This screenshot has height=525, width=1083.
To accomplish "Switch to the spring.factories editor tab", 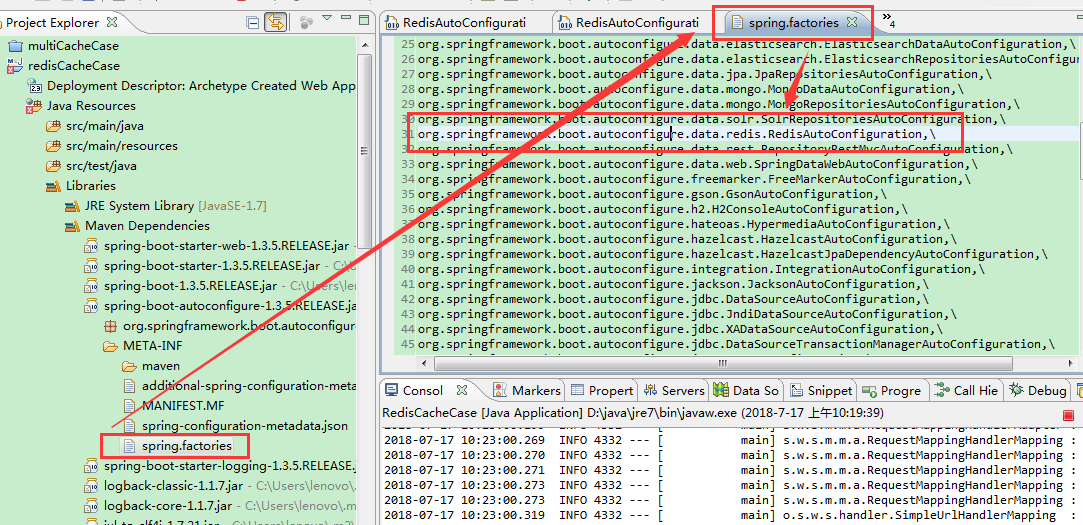I will [x=794, y=23].
